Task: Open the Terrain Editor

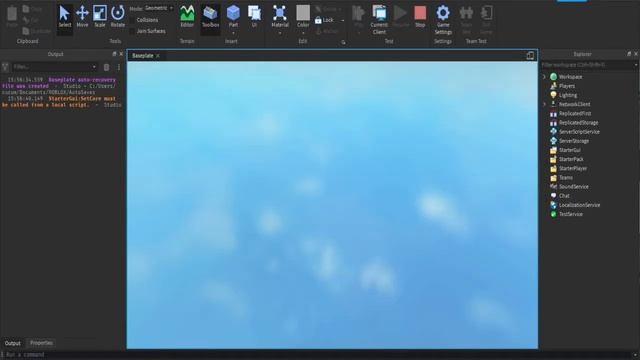Action: coord(187,17)
